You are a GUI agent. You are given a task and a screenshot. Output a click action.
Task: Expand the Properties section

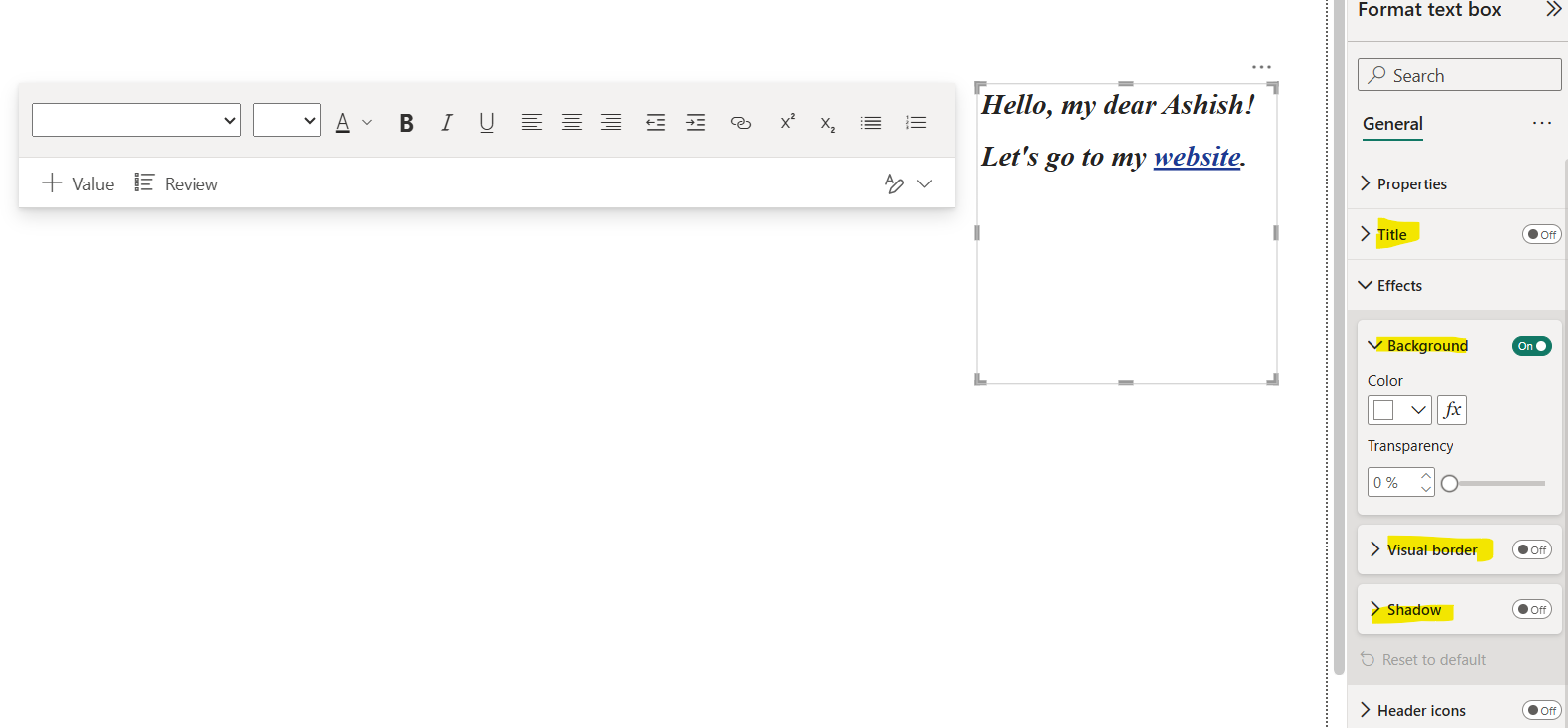1411,184
